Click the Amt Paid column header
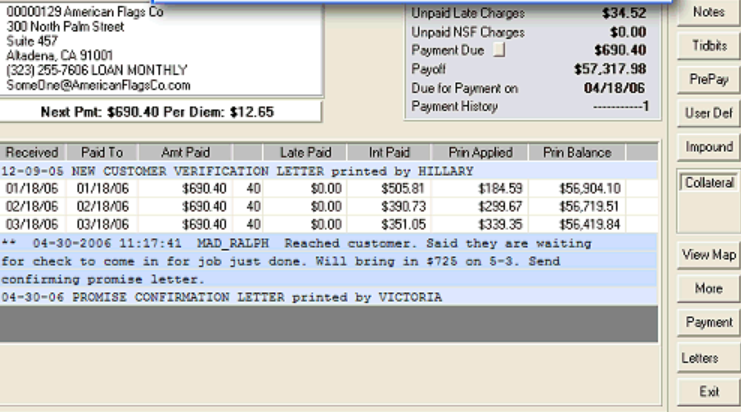Viewport: 741px width, 412px height. (x=185, y=153)
